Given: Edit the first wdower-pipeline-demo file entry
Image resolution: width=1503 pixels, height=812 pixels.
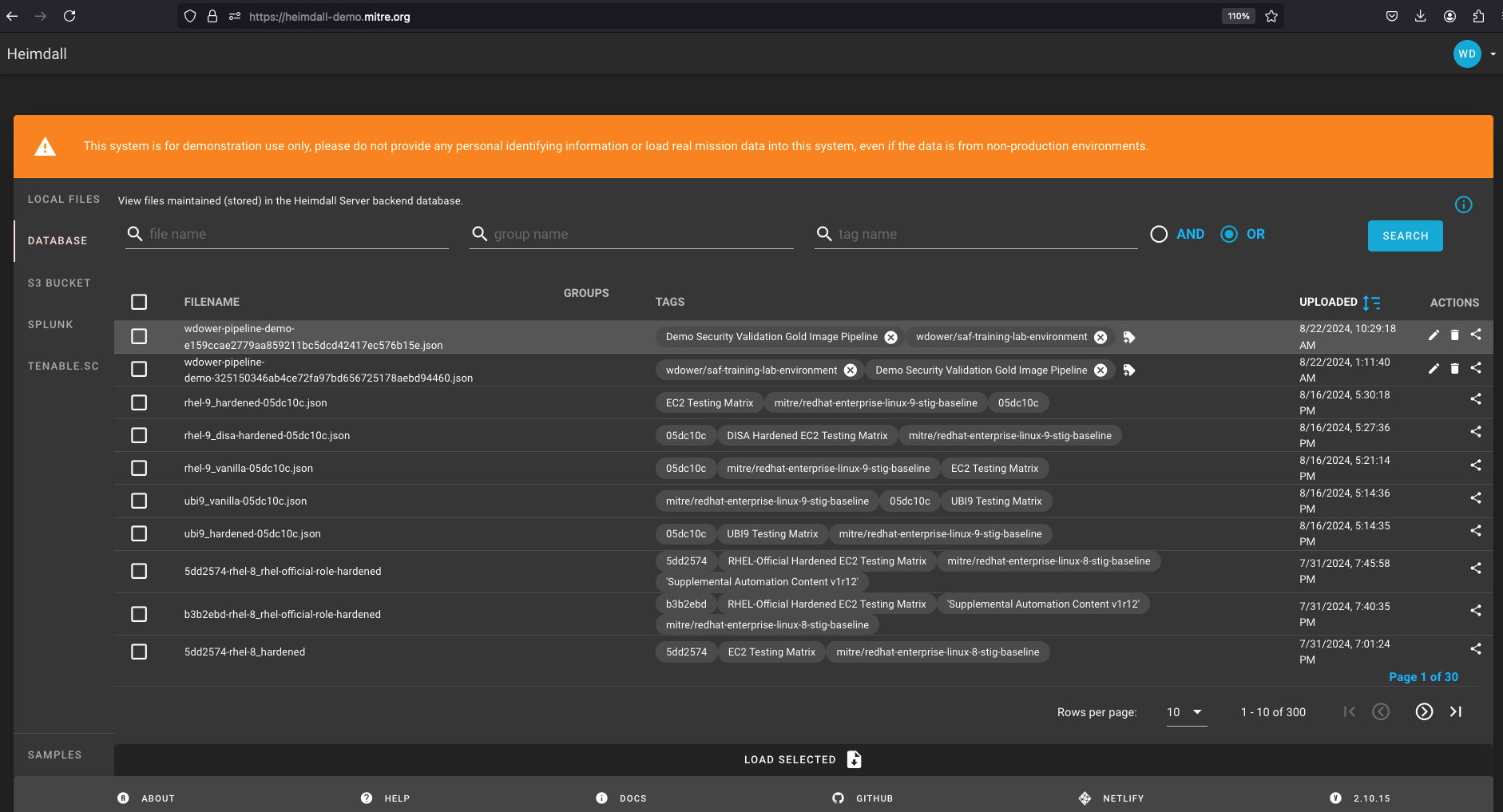Looking at the screenshot, I should [x=1434, y=335].
